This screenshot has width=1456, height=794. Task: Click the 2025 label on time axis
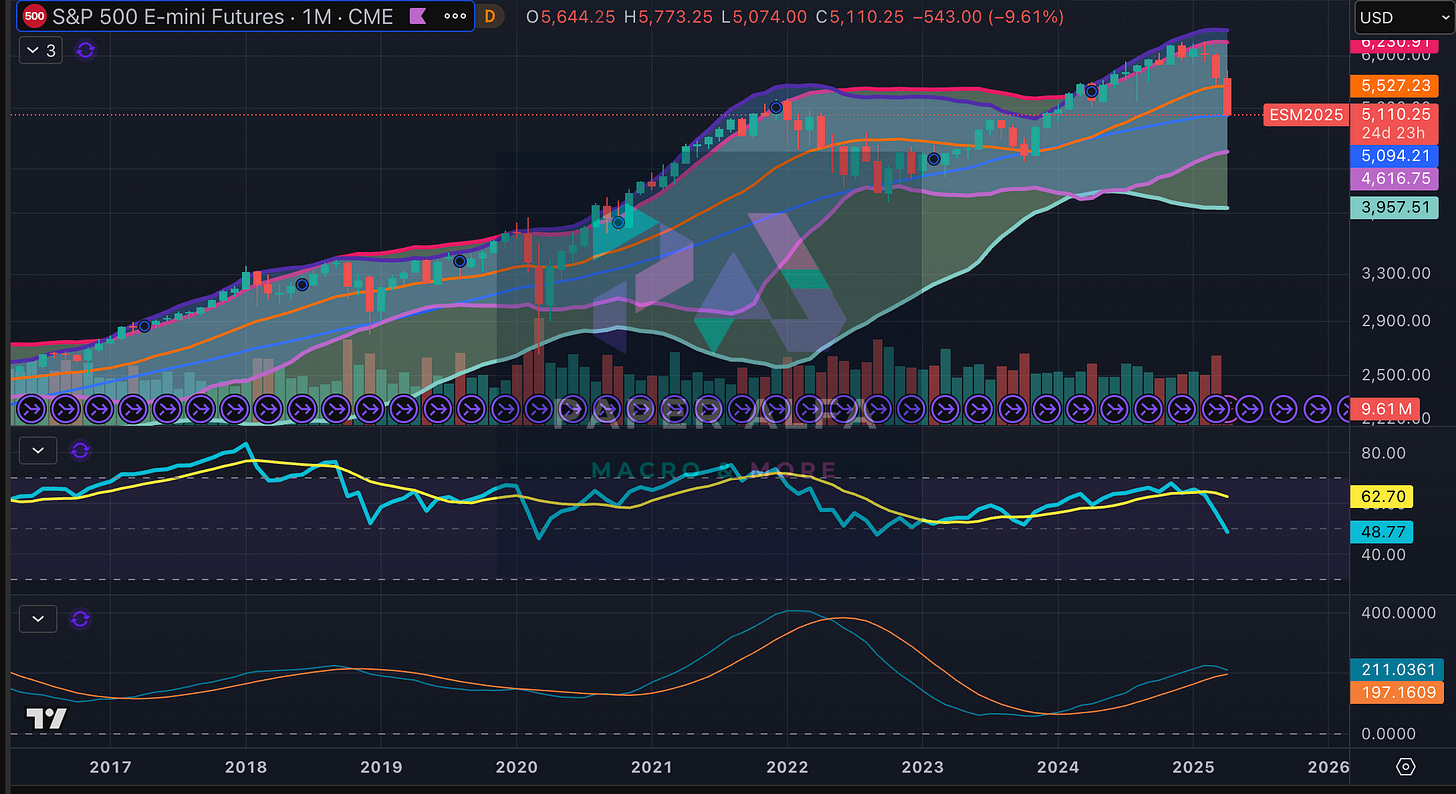1193,767
